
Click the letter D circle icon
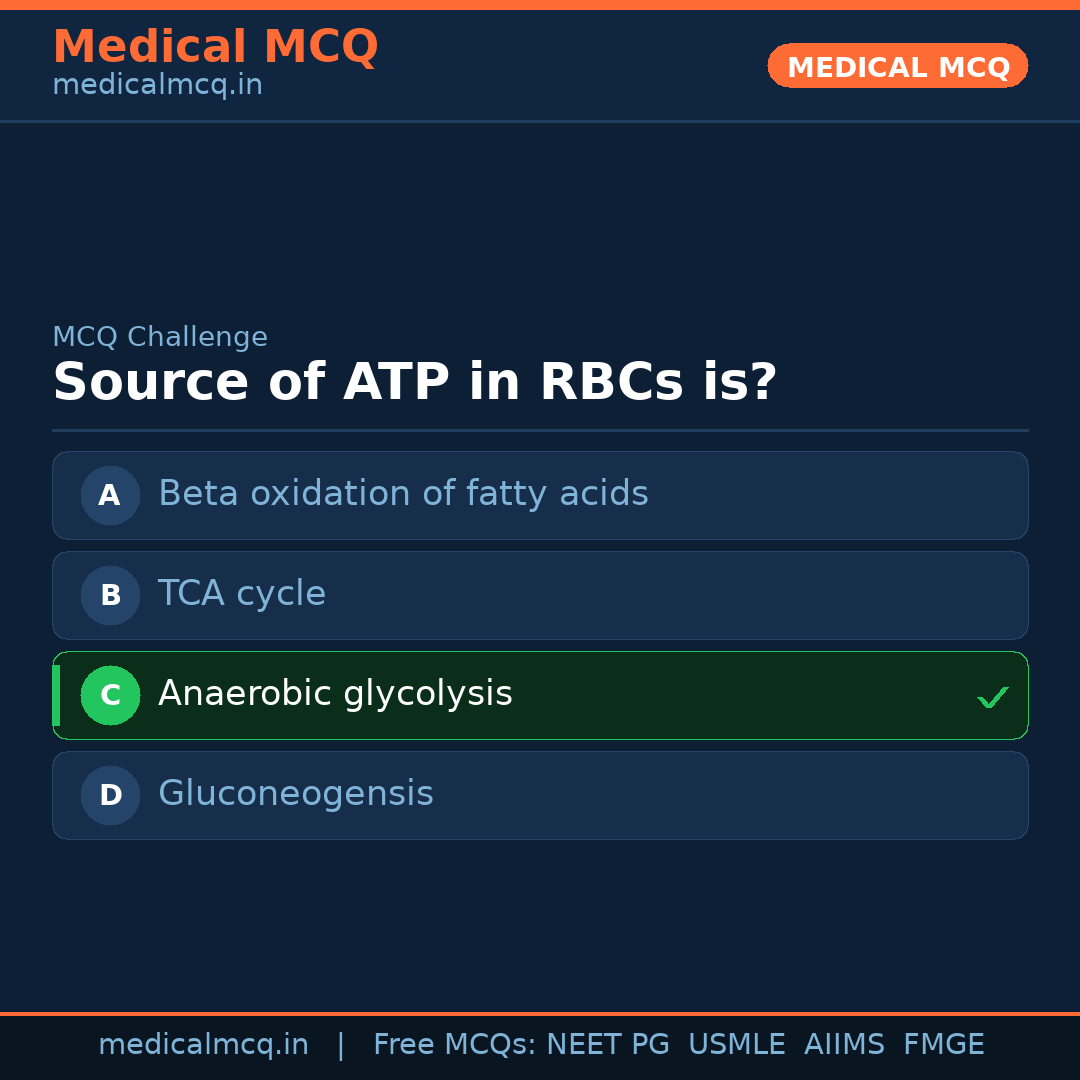(110, 795)
